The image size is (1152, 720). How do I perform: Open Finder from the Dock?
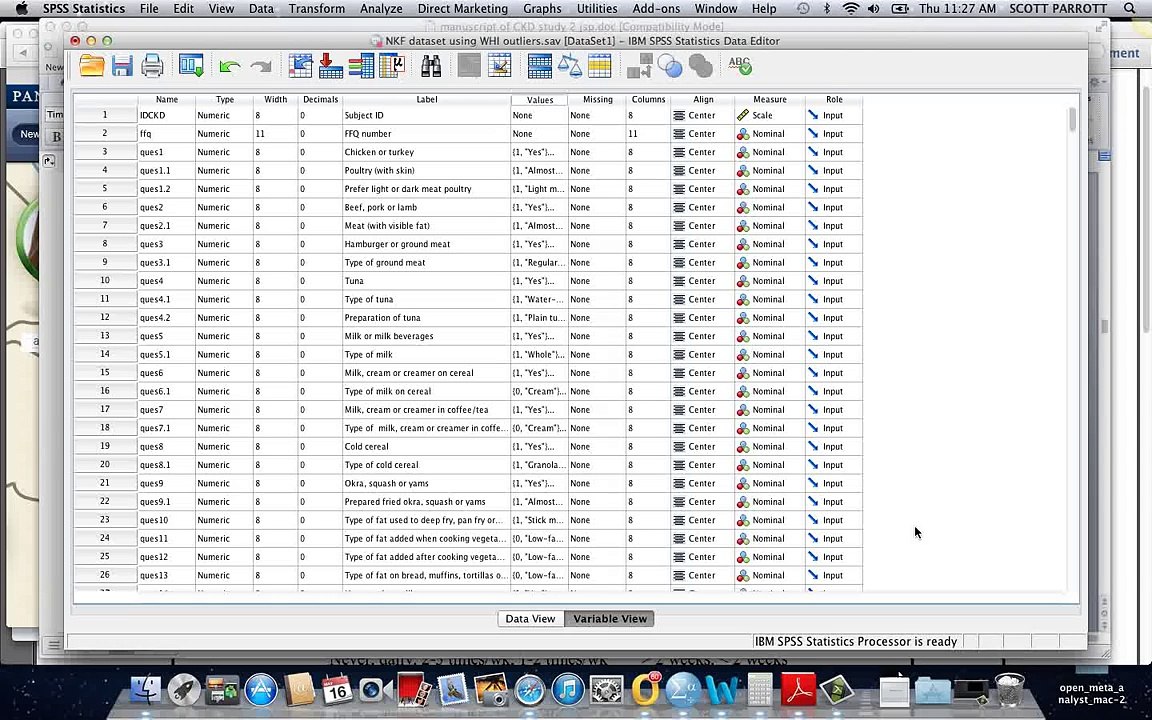[x=145, y=691]
